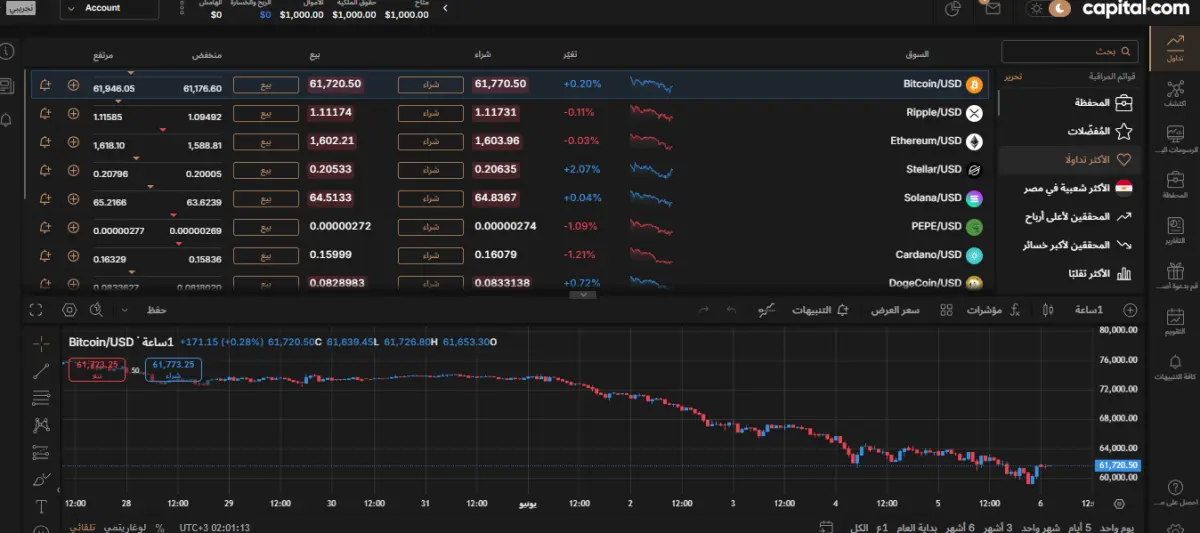Screen dimensions: 1200x533
Task: Open 1ساعة timeframe dropdown
Action: [x=1089, y=310]
